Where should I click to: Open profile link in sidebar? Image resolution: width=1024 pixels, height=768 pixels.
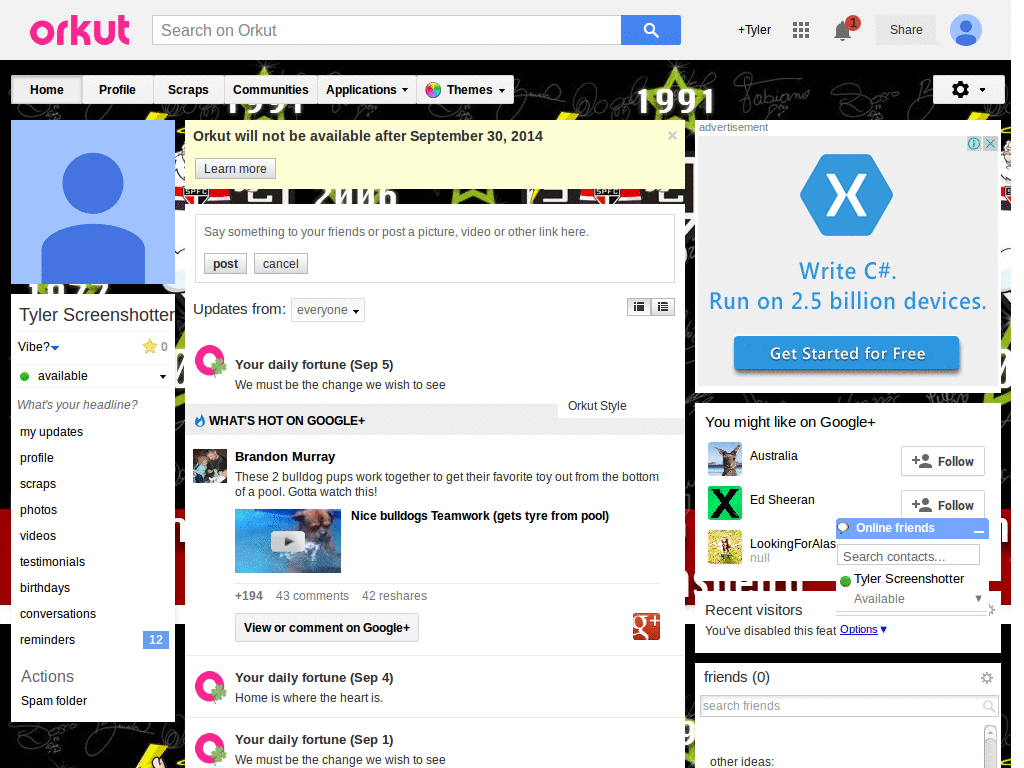(37, 458)
